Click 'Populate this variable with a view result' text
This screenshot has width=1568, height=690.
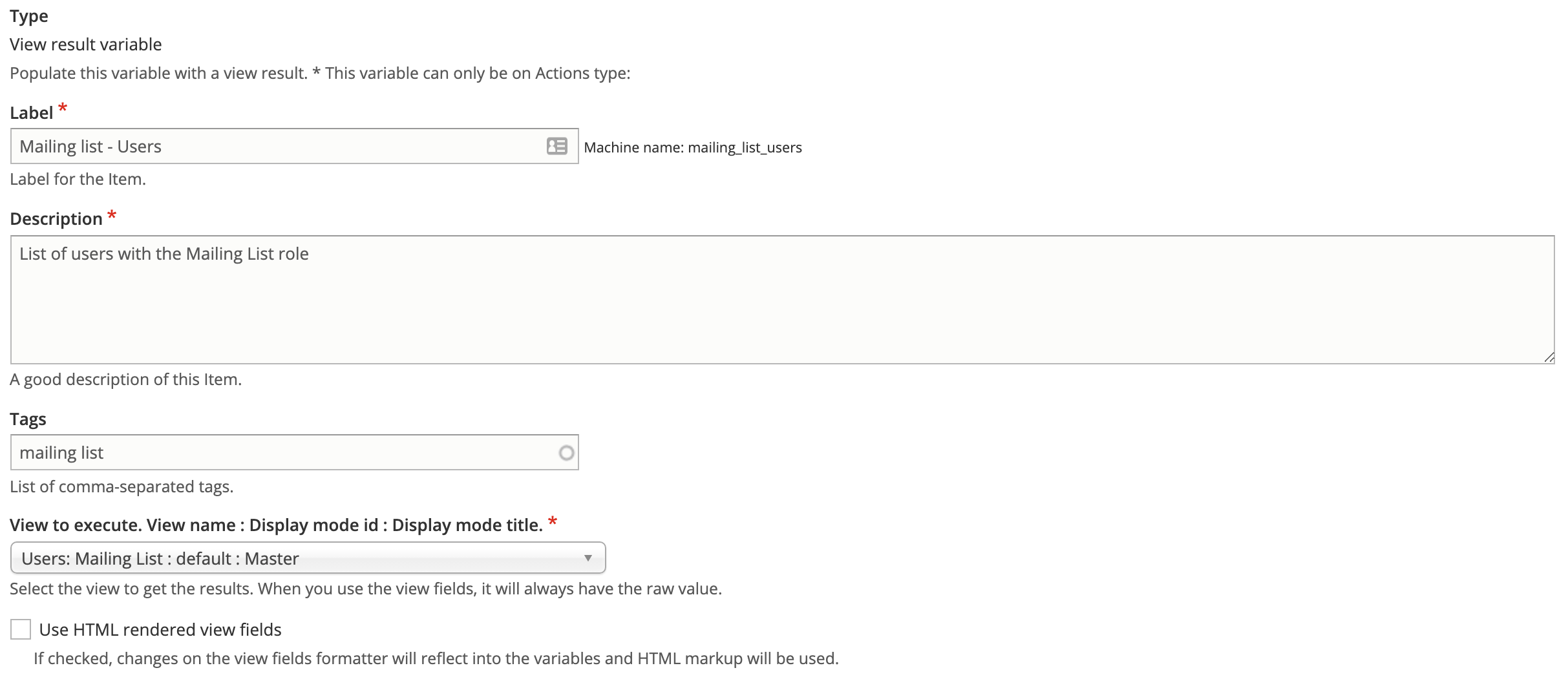click(320, 73)
